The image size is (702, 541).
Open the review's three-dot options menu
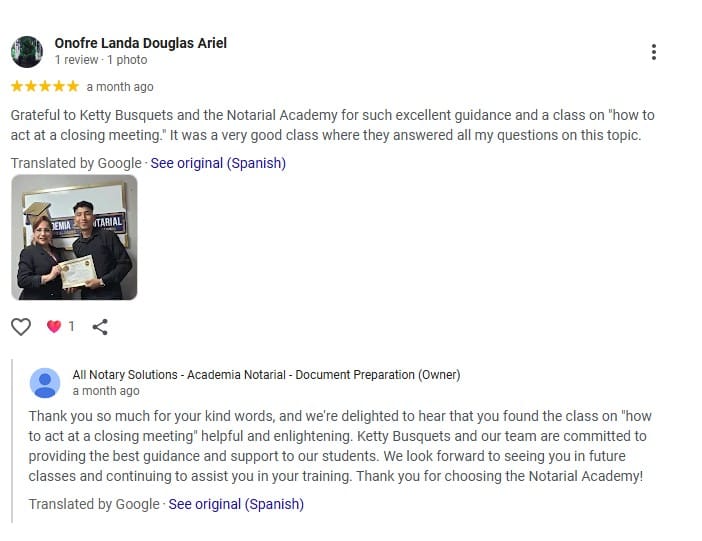point(653,52)
